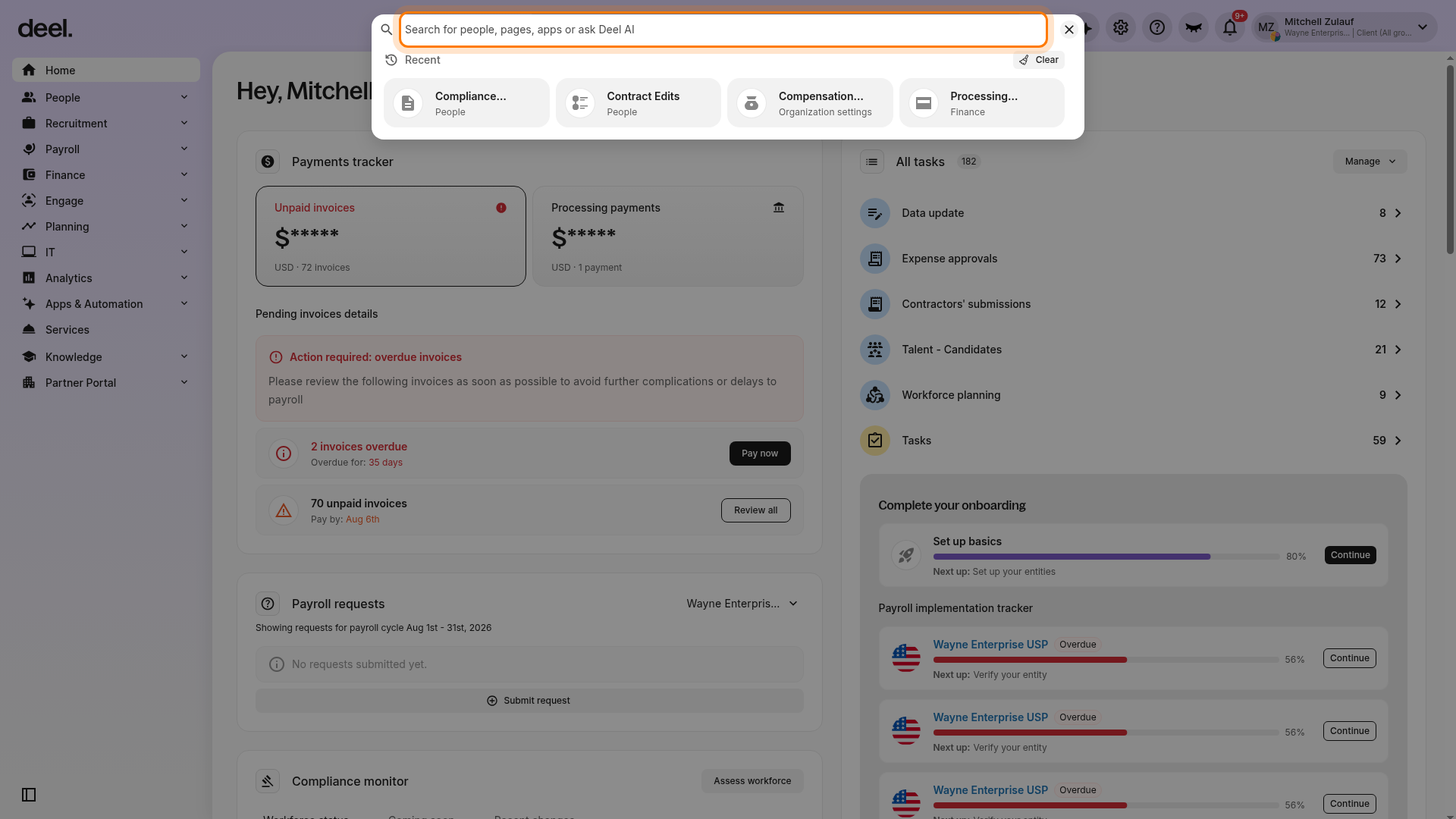Click Submit request button
This screenshot has height=819, width=1456.
[529, 701]
